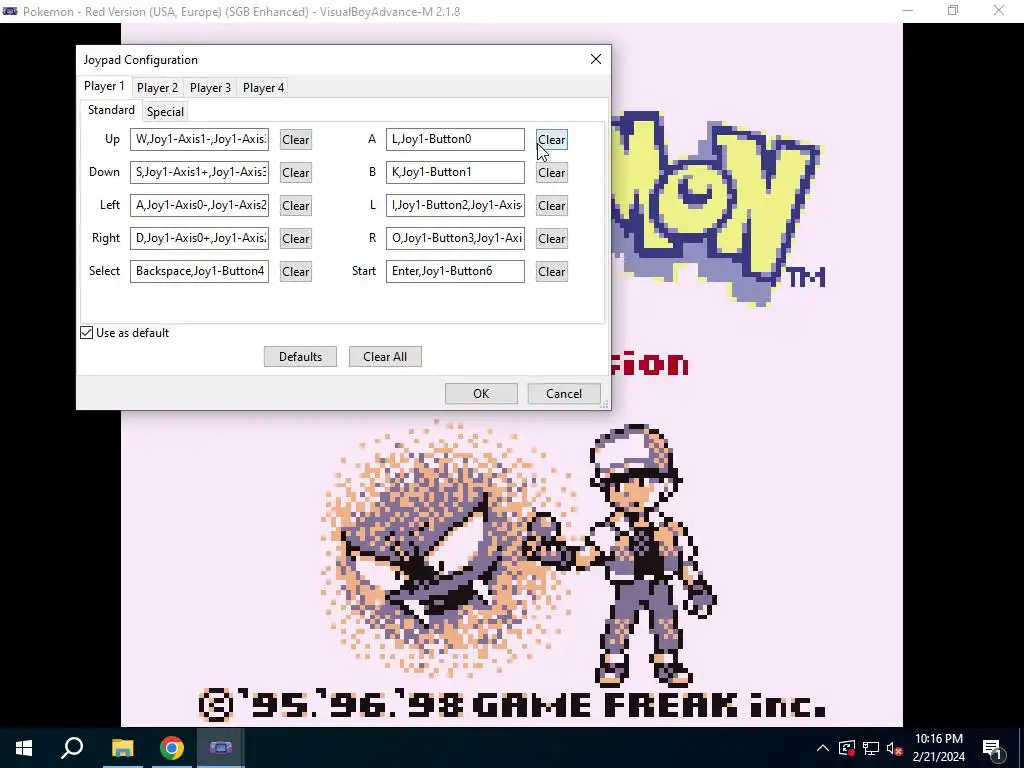Clear the Down key binding
This screenshot has height=768, width=1024.
(x=296, y=172)
